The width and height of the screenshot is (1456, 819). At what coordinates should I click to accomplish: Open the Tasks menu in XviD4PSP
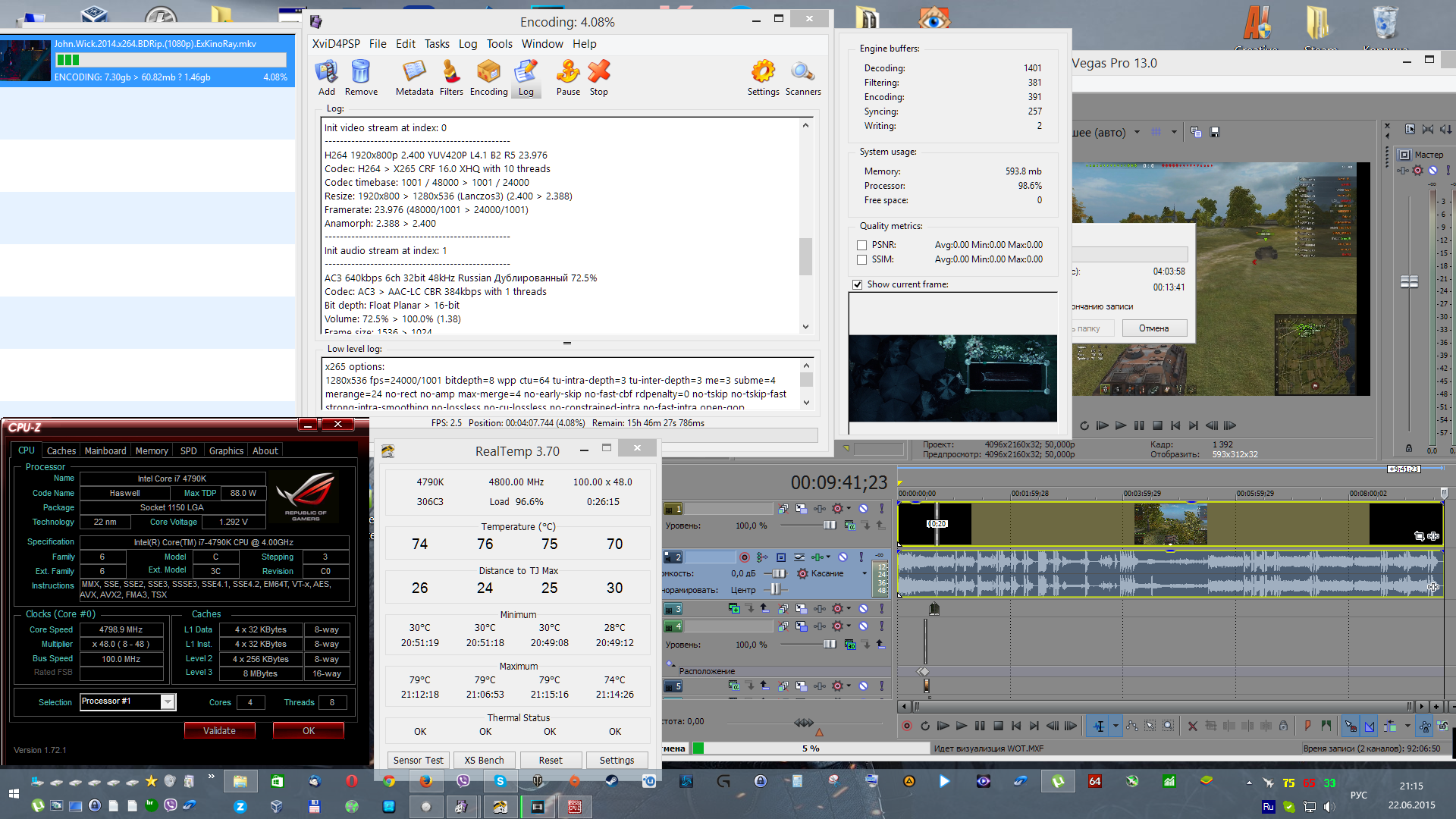[x=436, y=44]
